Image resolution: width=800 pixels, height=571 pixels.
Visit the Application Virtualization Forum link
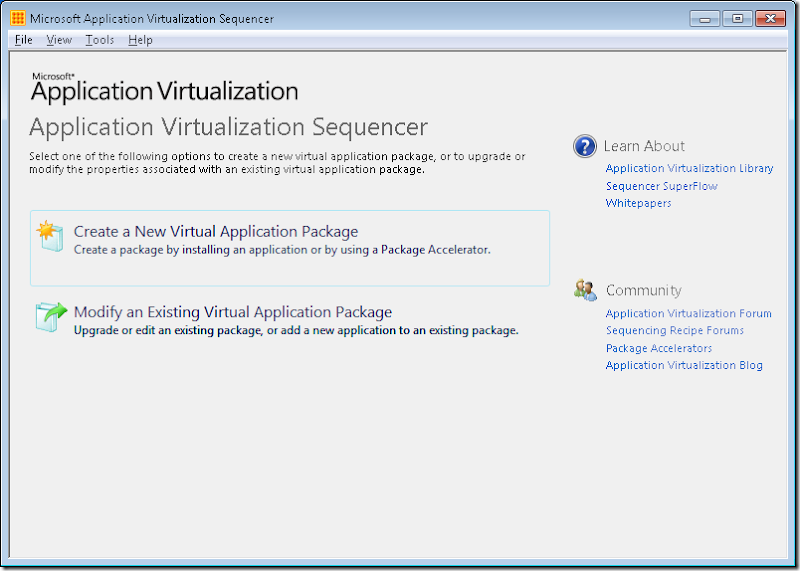click(x=688, y=314)
